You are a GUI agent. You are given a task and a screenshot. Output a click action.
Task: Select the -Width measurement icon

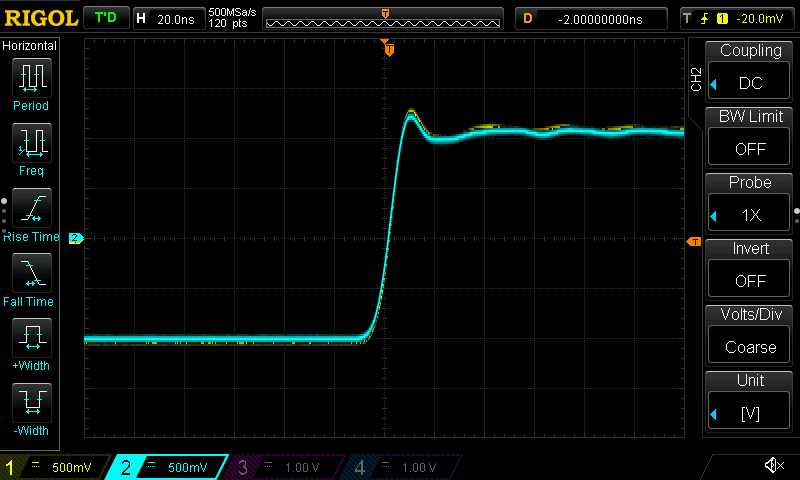pos(32,402)
